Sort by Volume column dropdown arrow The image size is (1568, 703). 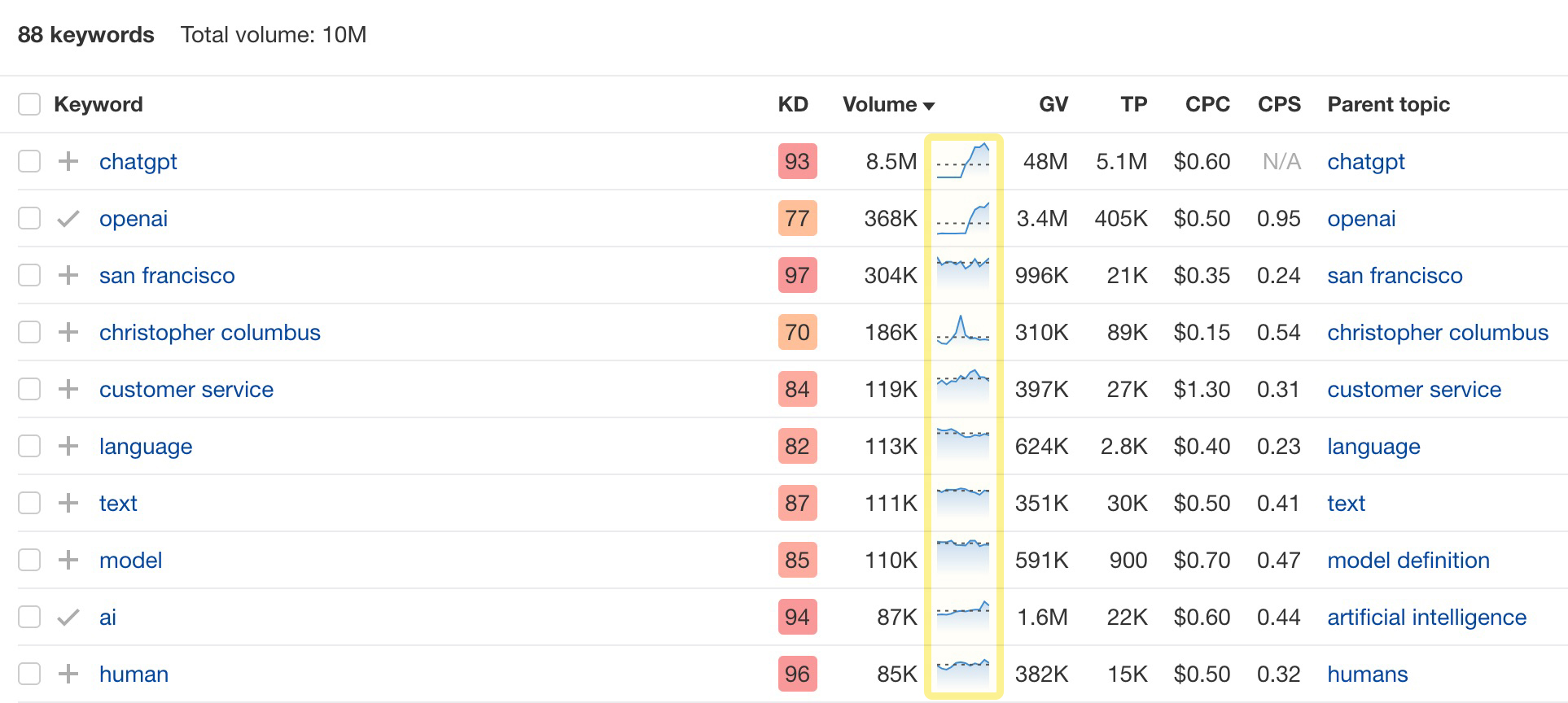[x=929, y=106]
